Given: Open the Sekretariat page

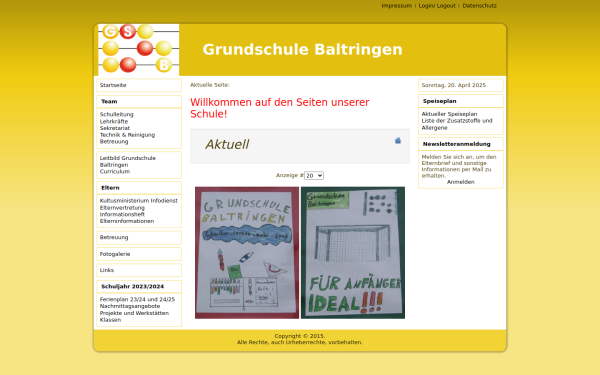Looking at the screenshot, I should [x=115, y=128].
